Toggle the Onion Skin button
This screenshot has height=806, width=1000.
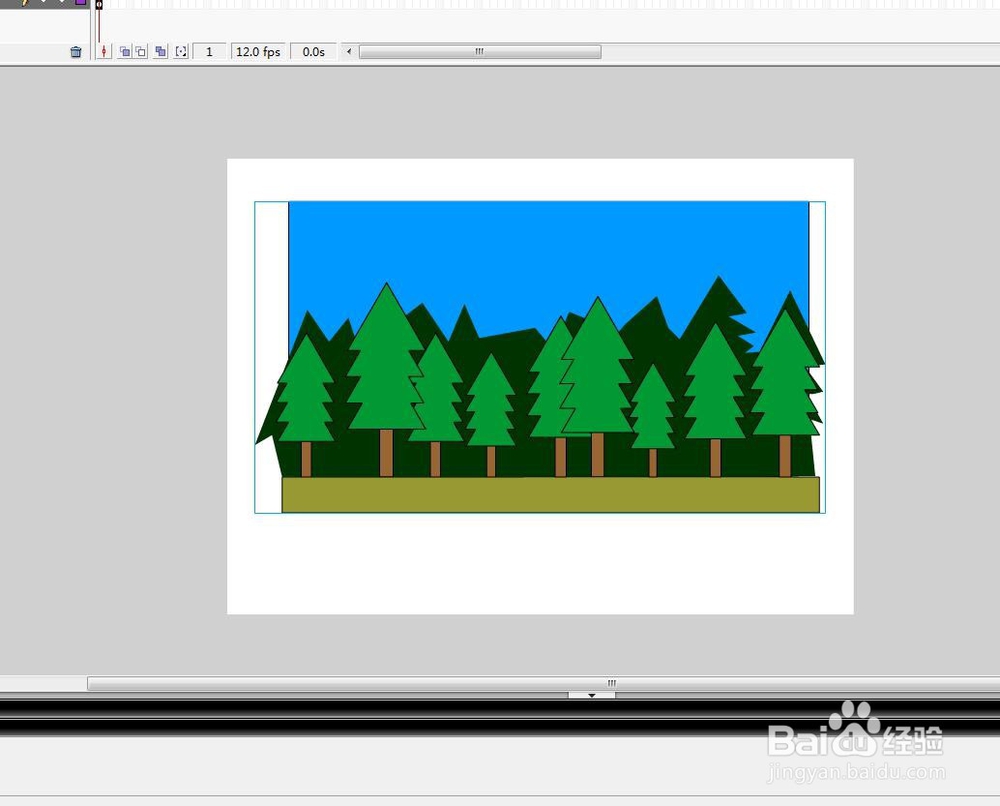coord(125,52)
